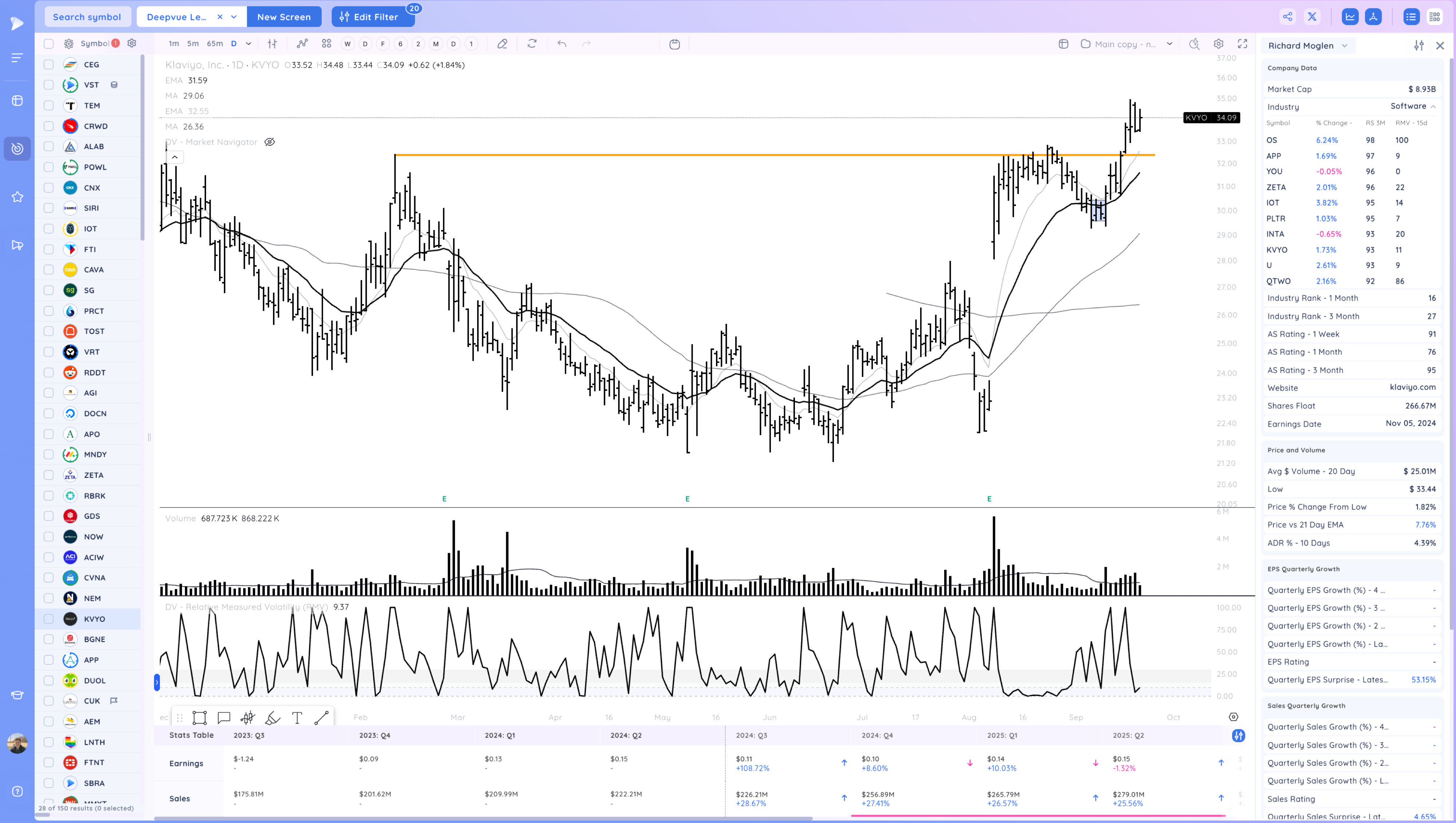Open the favorites star in left sidebar
The image size is (1456, 823).
click(17, 197)
